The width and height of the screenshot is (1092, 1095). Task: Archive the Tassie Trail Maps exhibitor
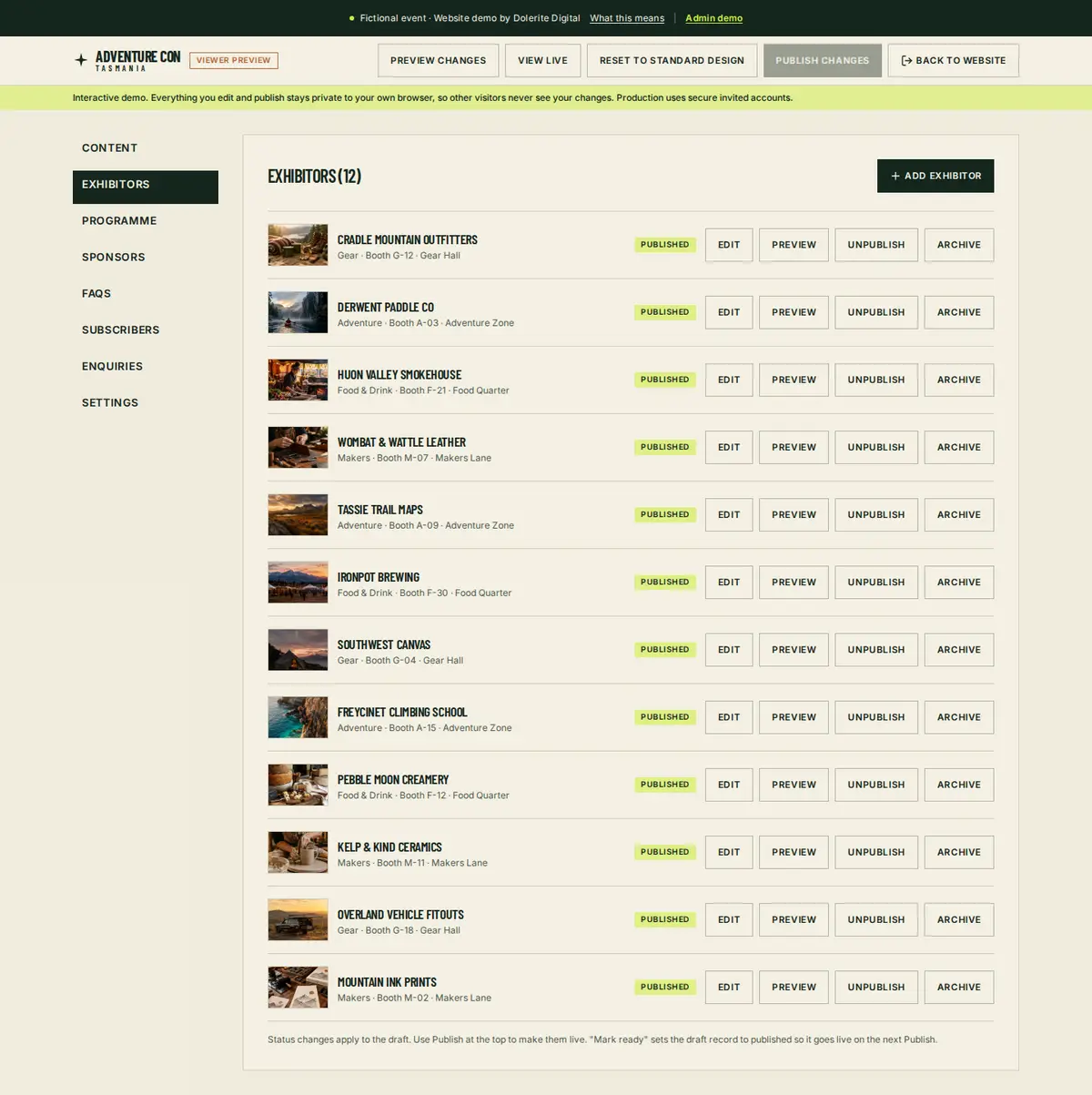click(x=959, y=514)
